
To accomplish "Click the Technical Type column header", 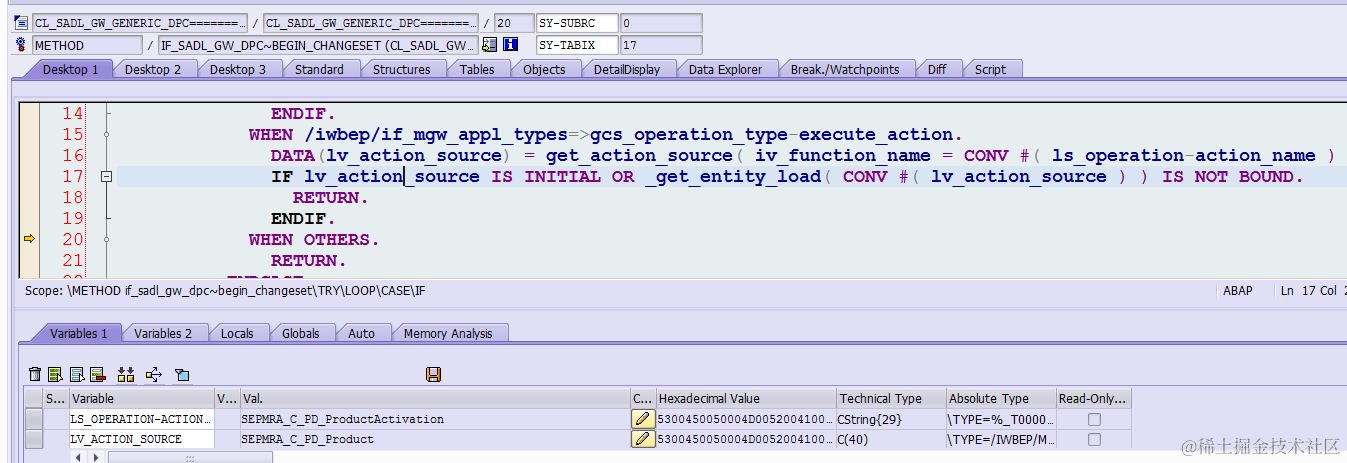I will coord(890,398).
